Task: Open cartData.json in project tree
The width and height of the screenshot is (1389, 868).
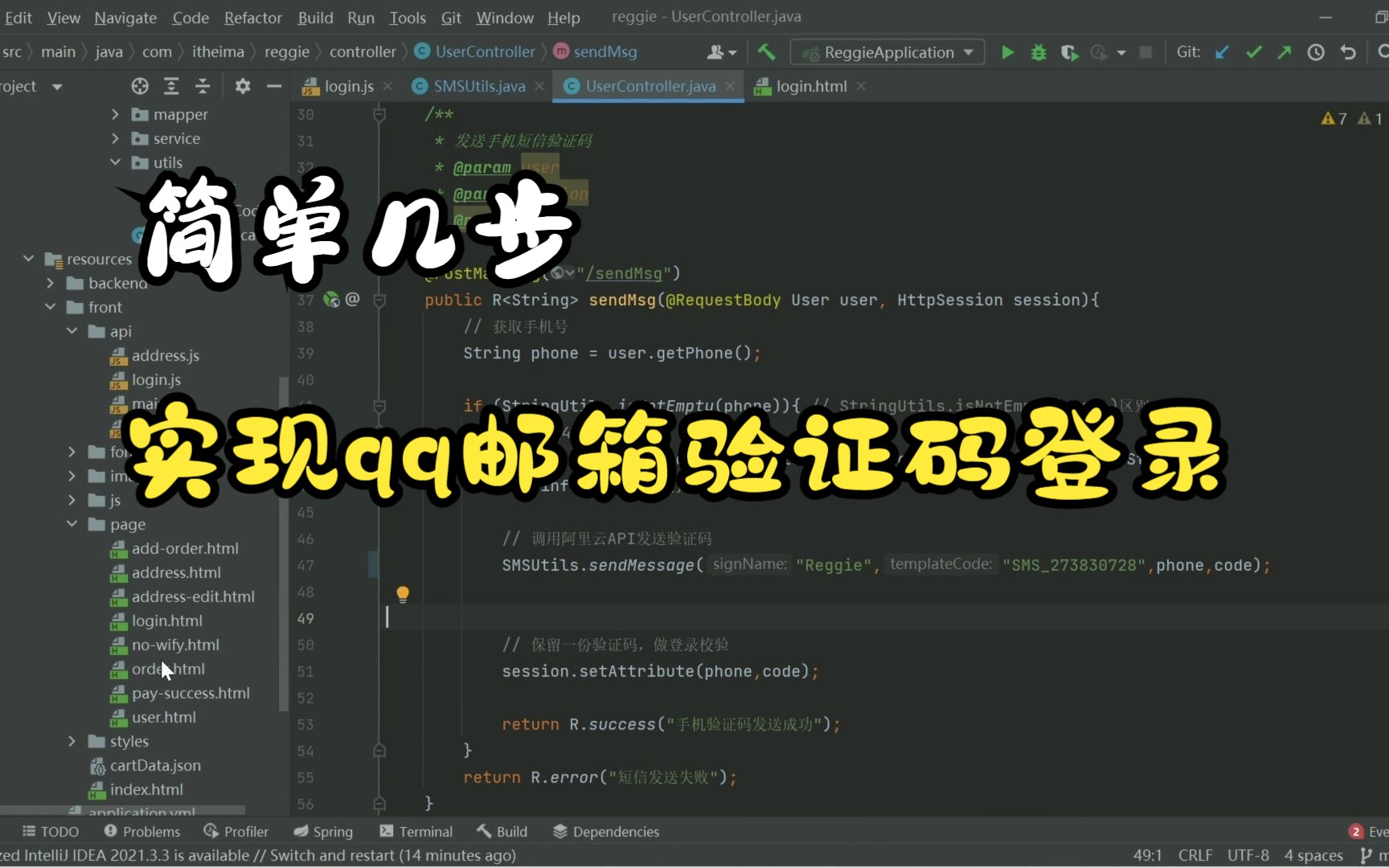Action: coord(155,765)
